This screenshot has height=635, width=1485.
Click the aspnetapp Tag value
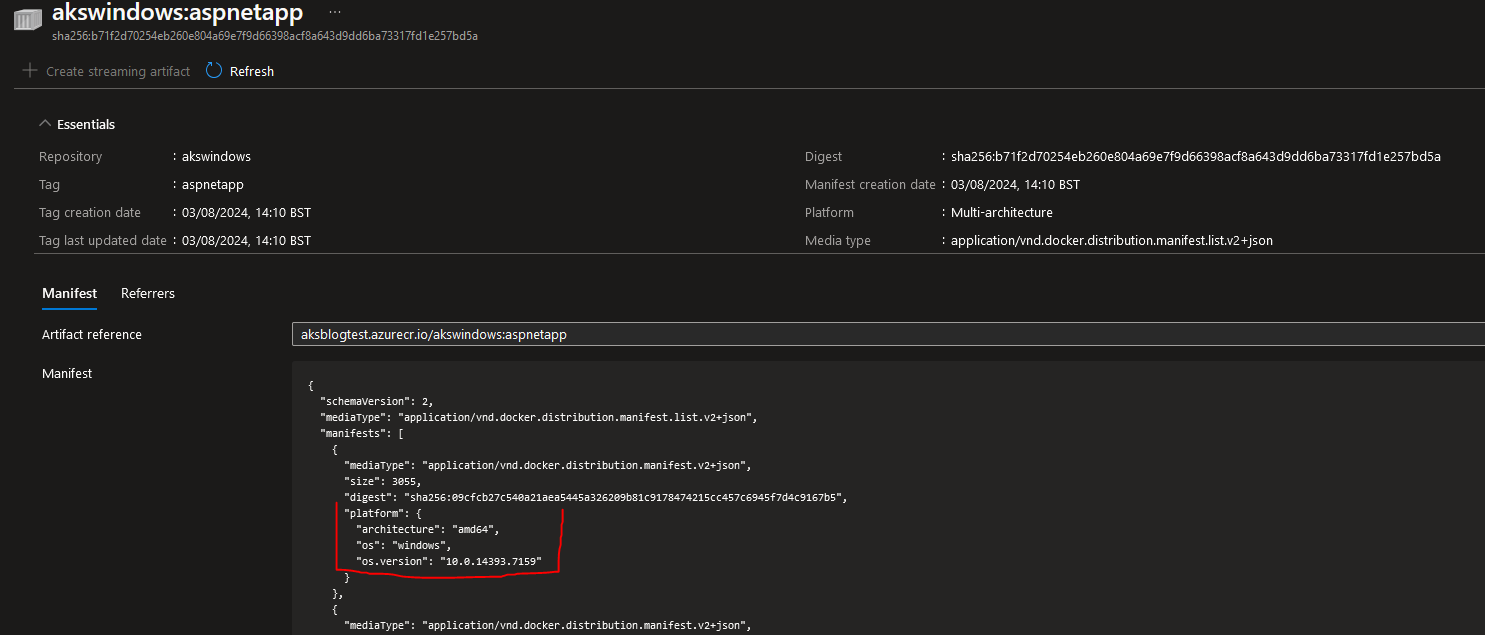(212, 184)
